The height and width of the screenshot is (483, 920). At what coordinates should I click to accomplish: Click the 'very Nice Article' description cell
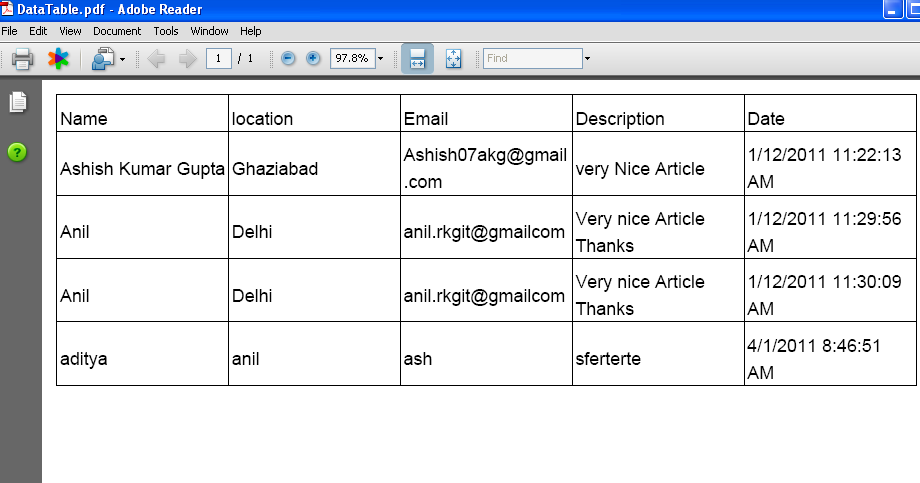[658, 164]
